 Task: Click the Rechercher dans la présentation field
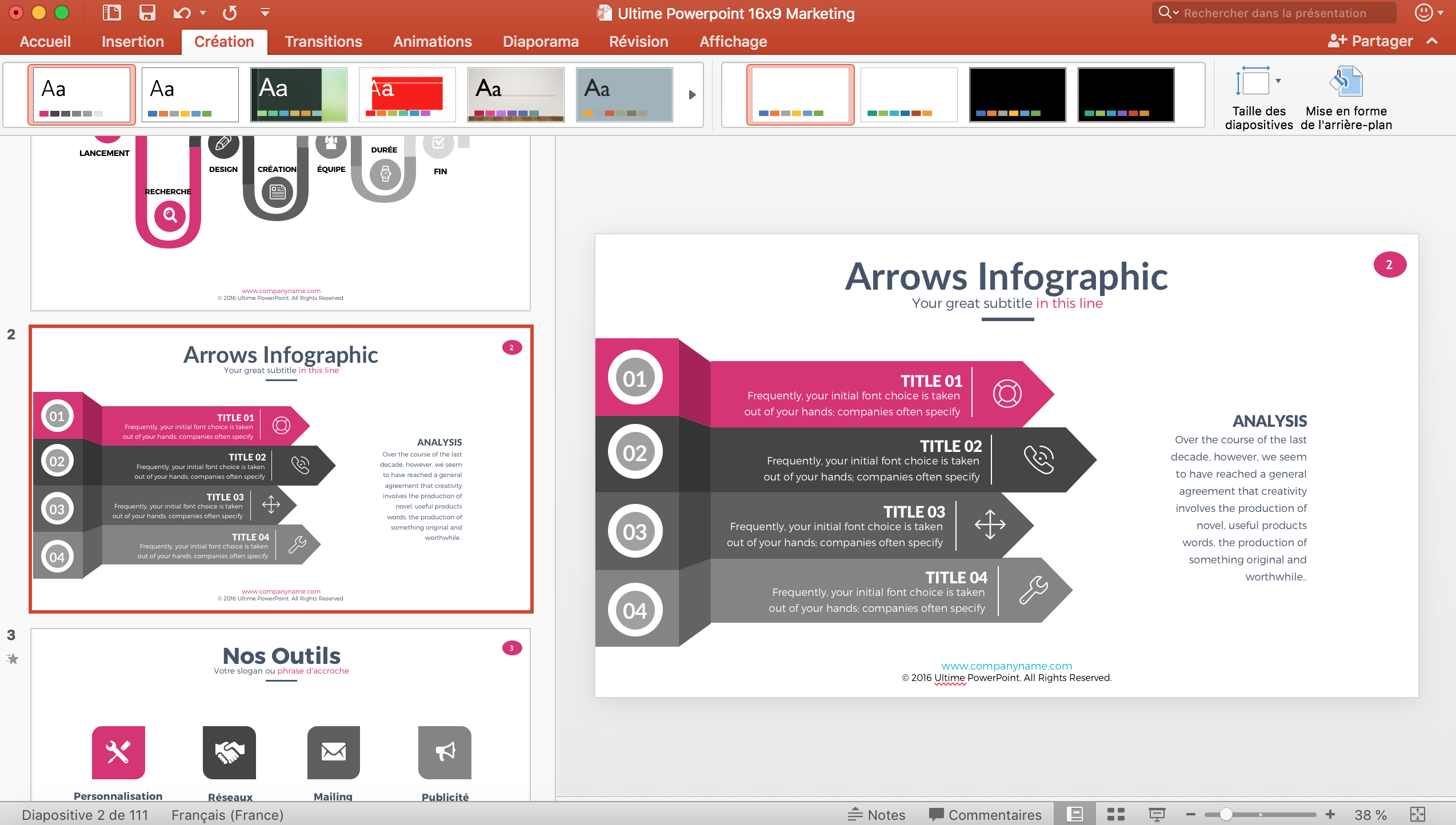pyautogui.click(x=1274, y=13)
